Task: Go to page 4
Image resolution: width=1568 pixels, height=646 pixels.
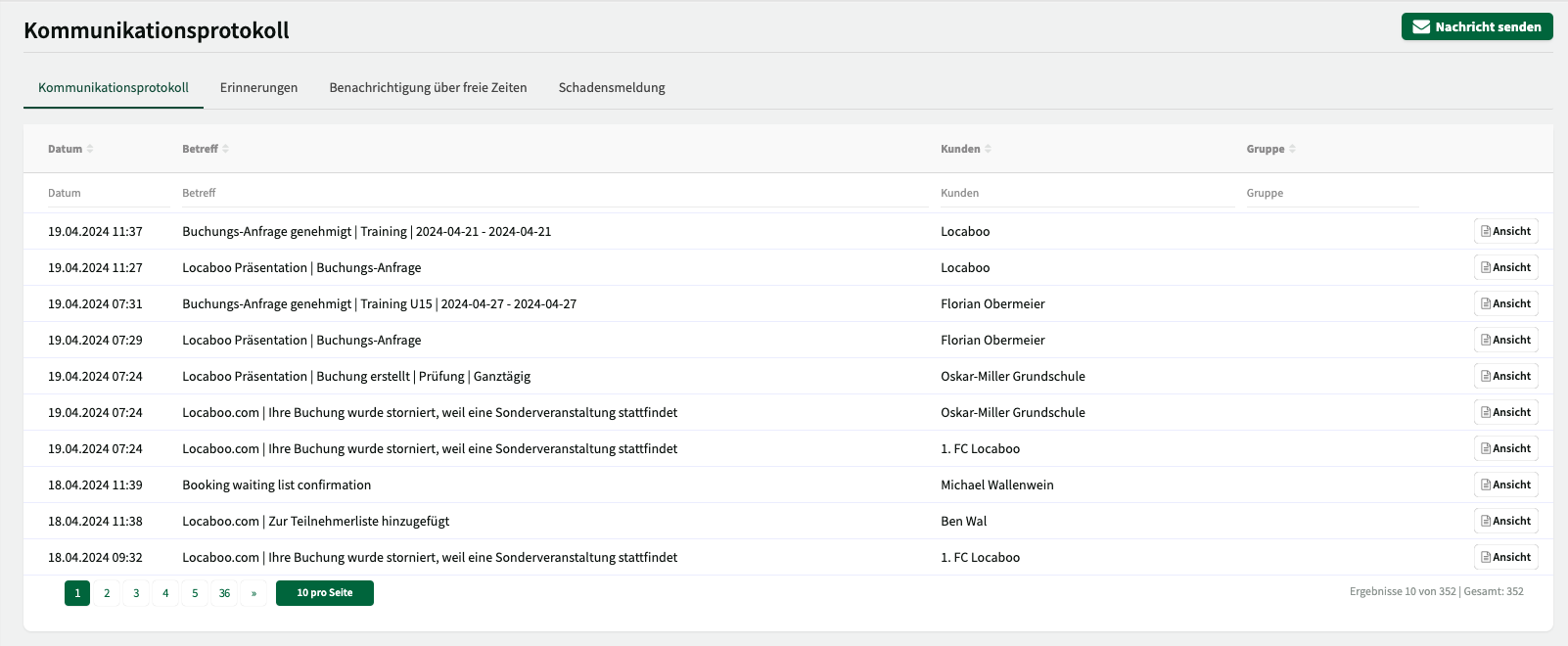Action: coord(165,593)
